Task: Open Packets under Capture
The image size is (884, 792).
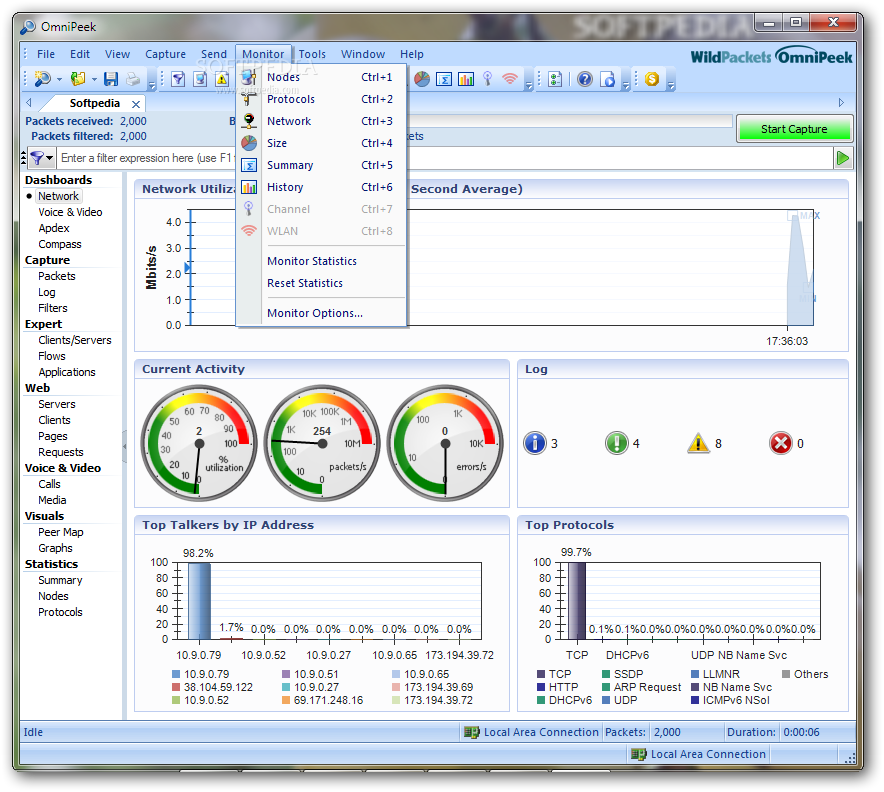Action: 56,276
